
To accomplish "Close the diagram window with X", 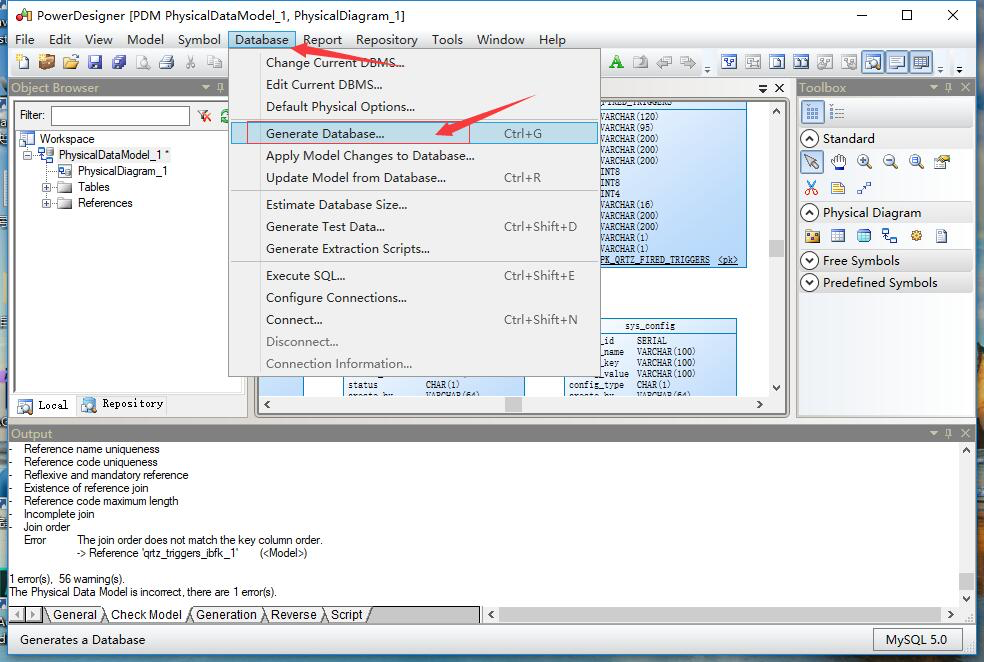I will coord(779,88).
